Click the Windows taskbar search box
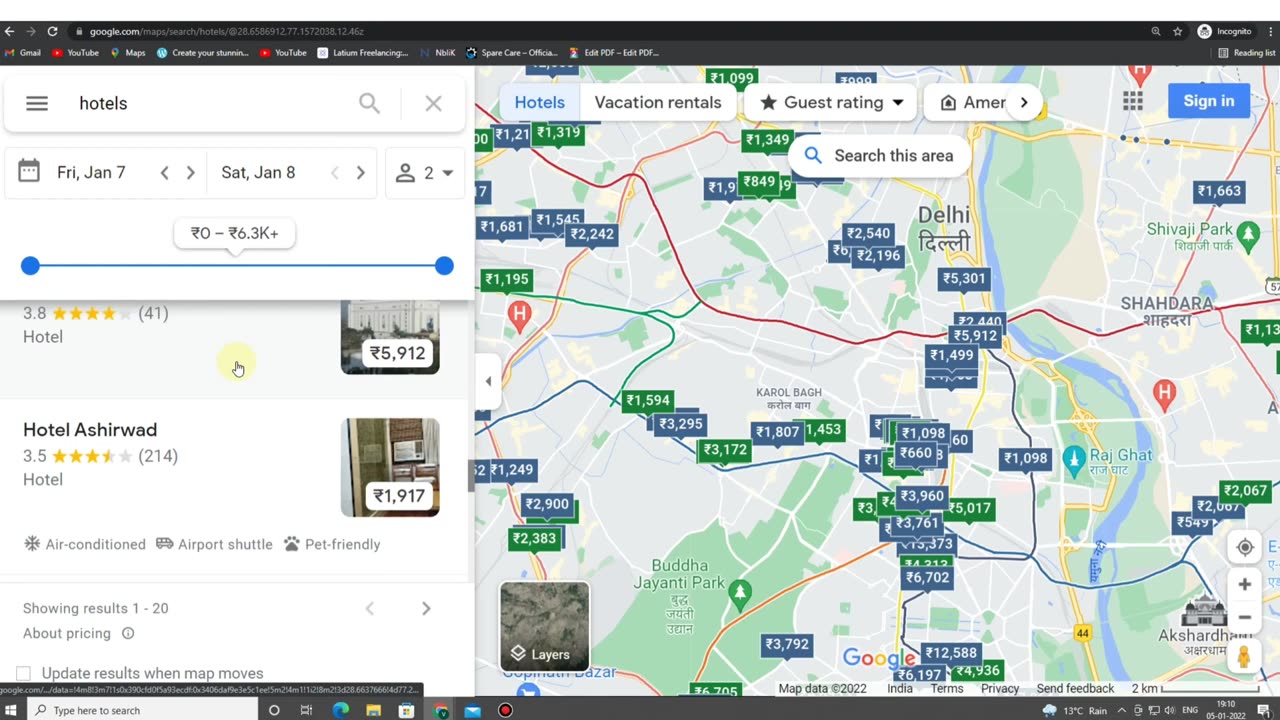 [x=142, y=710]
